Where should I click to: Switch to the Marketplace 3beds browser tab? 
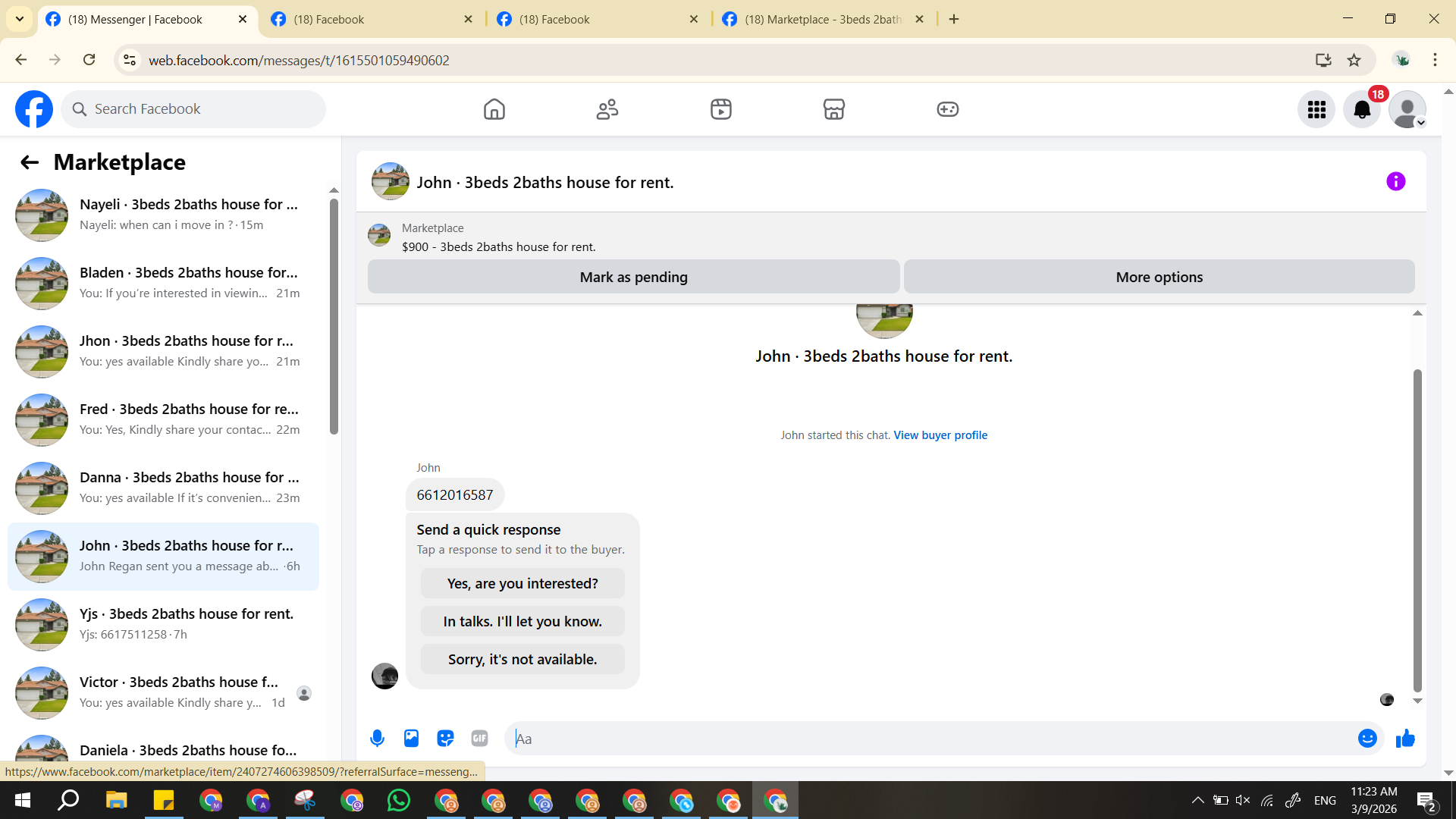pyautogui.click(x=822, y=19)
